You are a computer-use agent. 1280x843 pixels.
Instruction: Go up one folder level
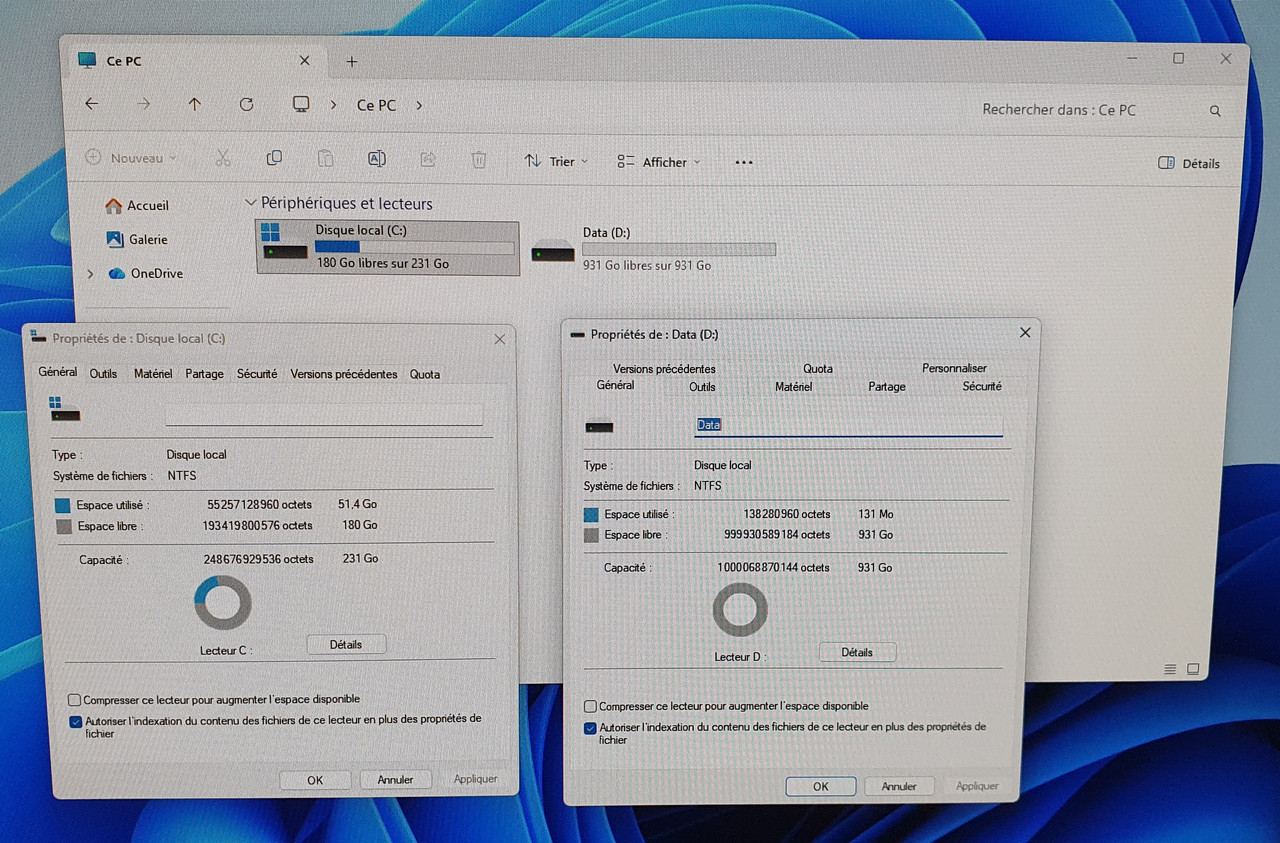(195, 104)
